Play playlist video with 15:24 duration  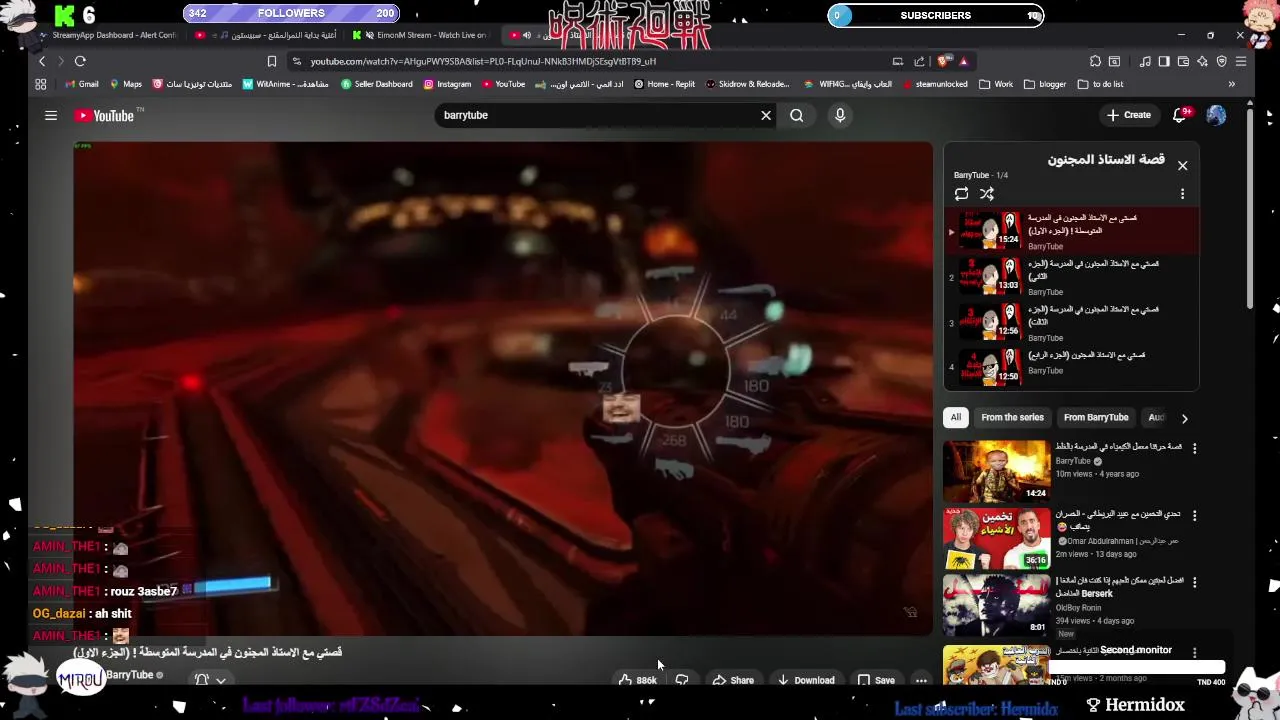click(989, 229)
